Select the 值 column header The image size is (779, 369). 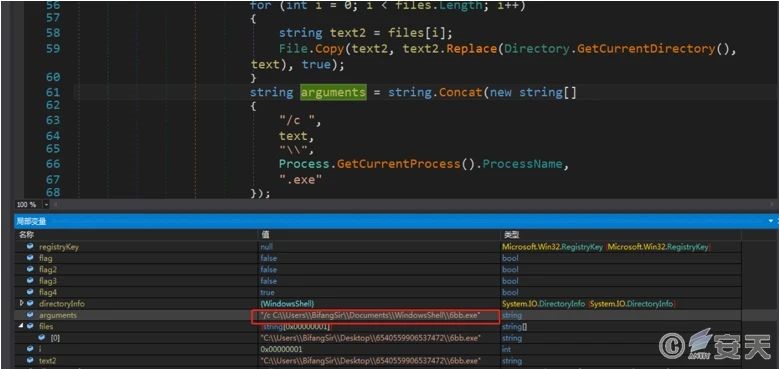tap(265, 234)
